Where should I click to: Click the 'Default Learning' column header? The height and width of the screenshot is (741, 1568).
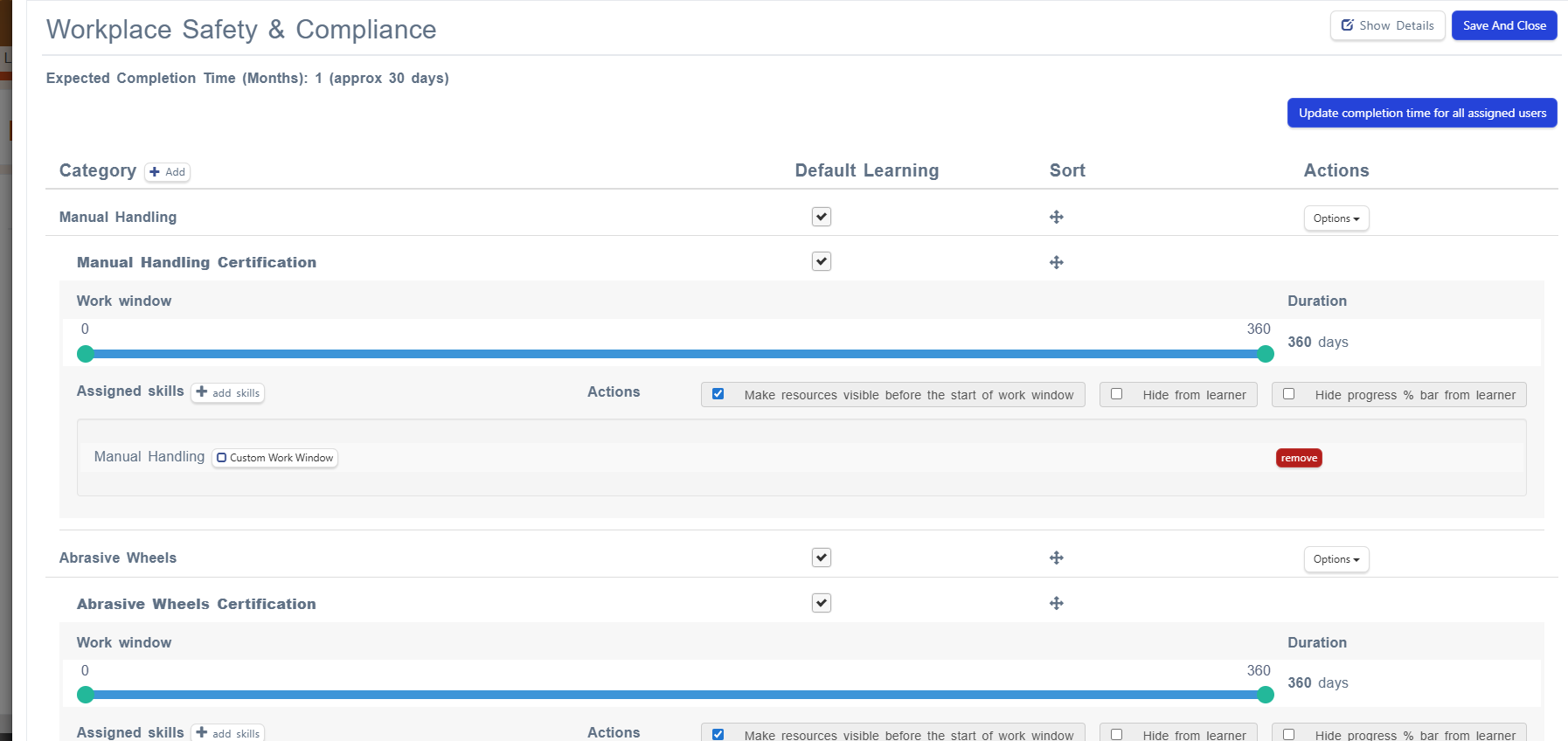(867, 170)
